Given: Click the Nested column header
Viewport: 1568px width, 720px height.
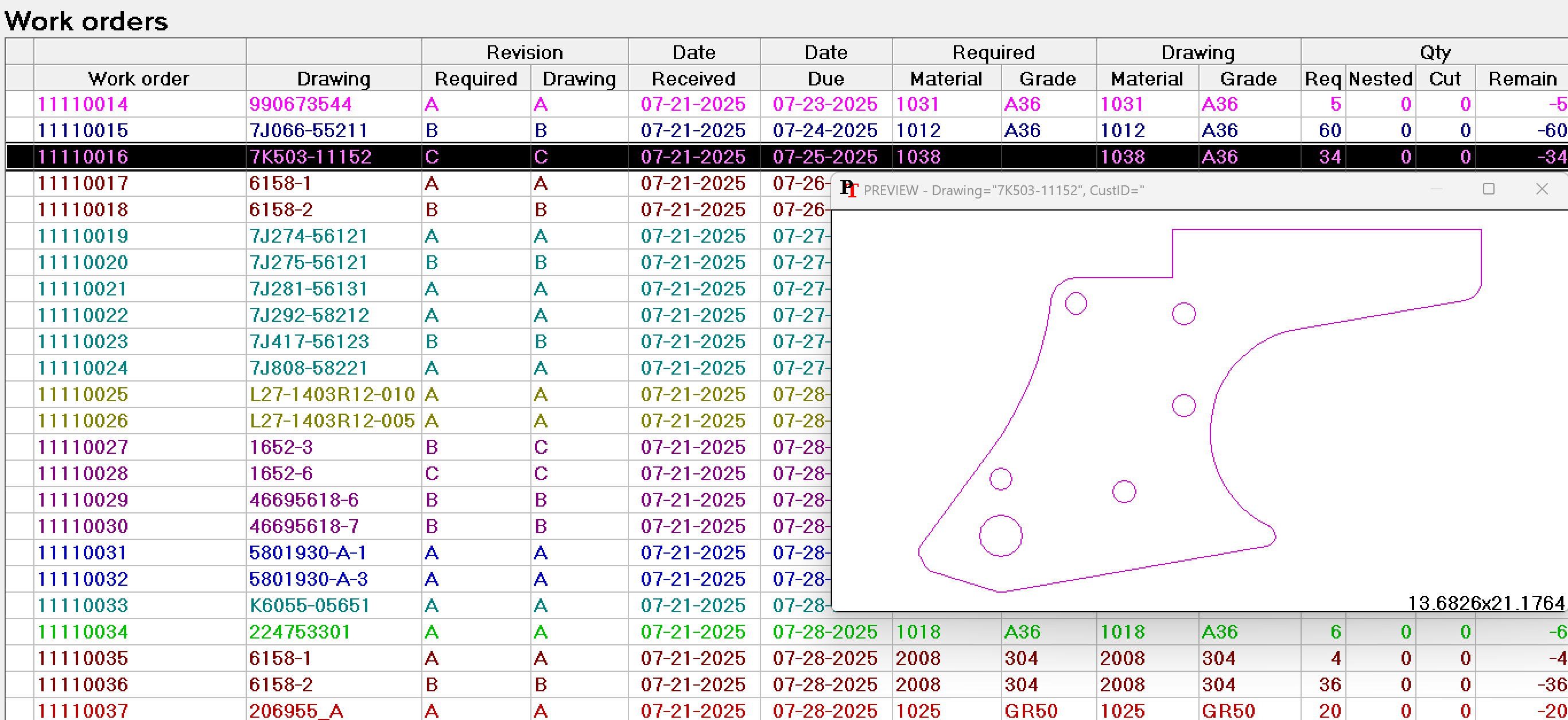Looking at the screenshot, I should pos(1380,79).
